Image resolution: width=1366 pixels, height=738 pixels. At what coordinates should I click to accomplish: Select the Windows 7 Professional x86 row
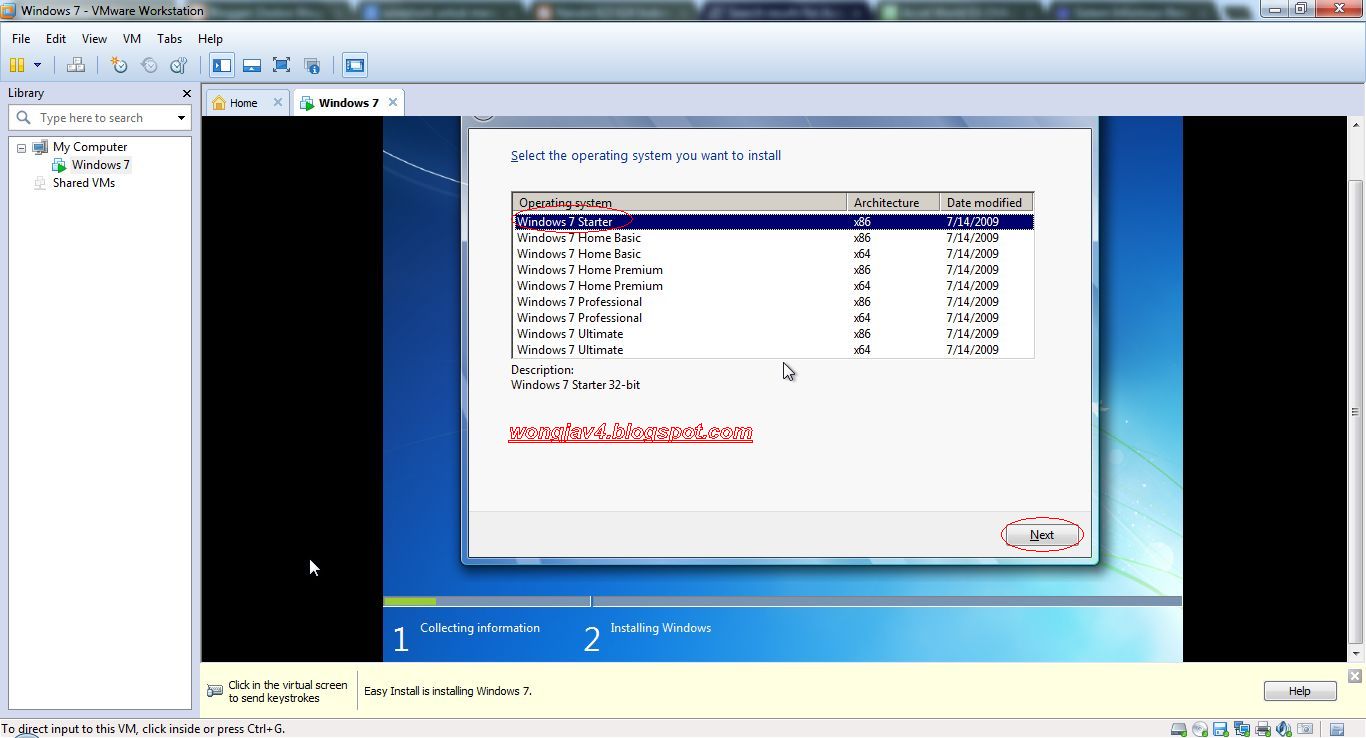[773, 302]
